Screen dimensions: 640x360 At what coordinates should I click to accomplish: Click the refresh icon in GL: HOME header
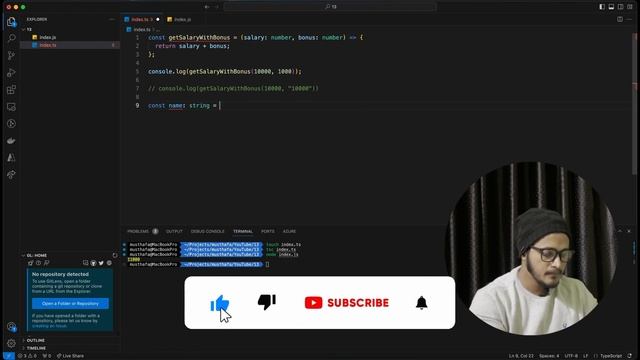115,256
